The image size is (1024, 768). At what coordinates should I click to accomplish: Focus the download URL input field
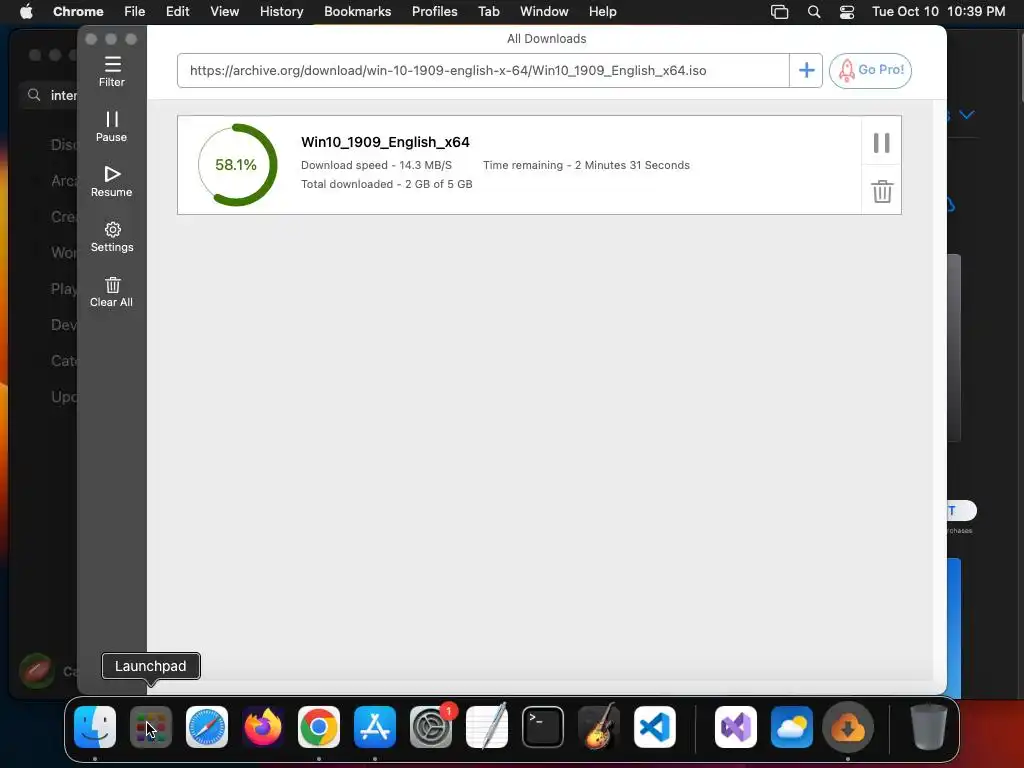[x=483, y=71]
